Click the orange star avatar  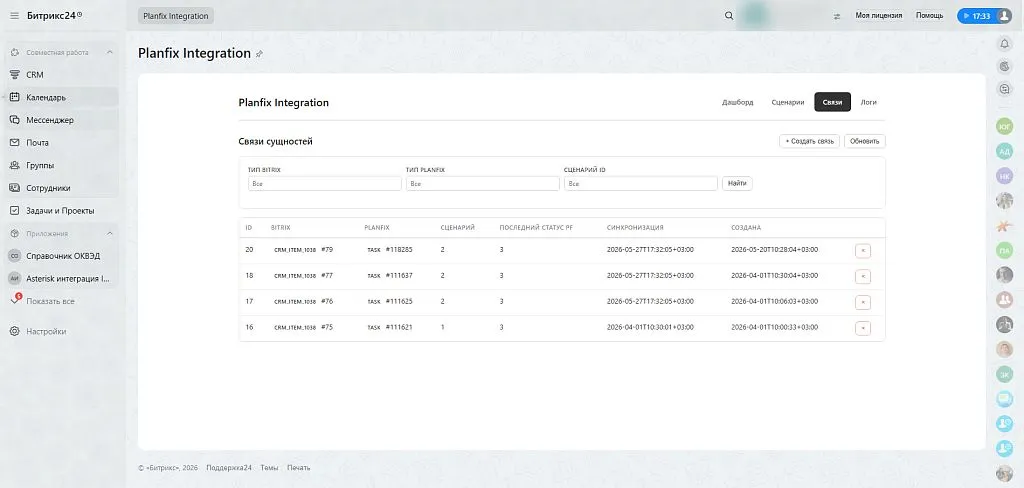click(1004, 225)
